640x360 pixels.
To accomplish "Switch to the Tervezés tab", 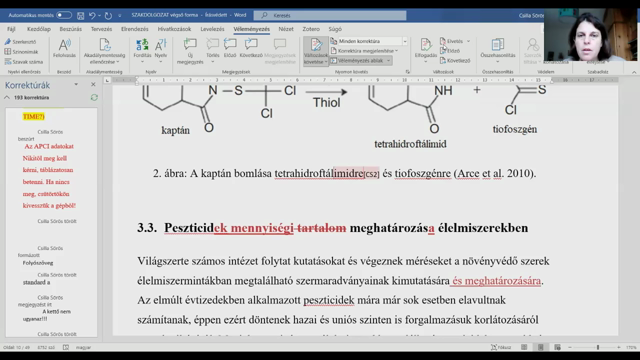I will [101, 29].
